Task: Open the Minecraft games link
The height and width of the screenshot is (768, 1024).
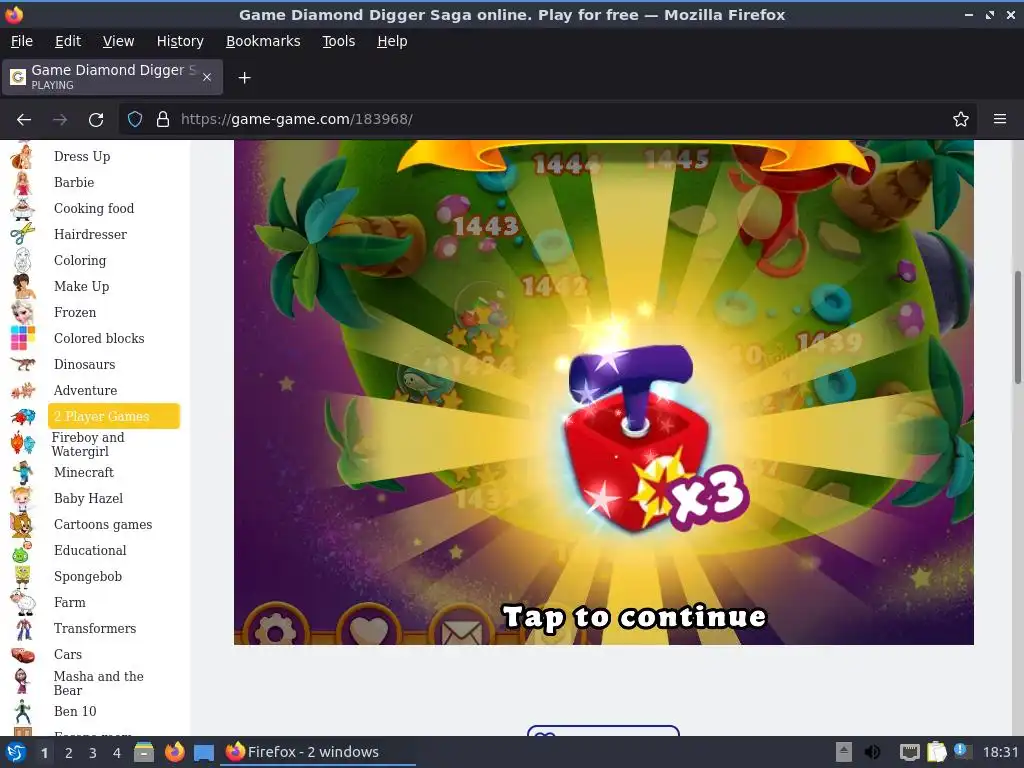Action: tap(84, 472)
